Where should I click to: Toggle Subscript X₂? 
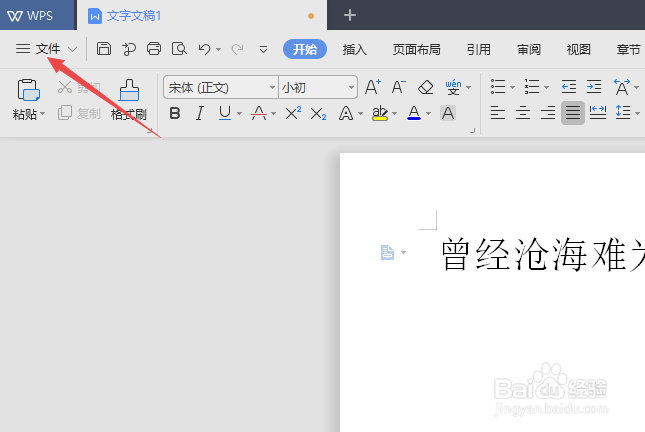click(318, 113)
